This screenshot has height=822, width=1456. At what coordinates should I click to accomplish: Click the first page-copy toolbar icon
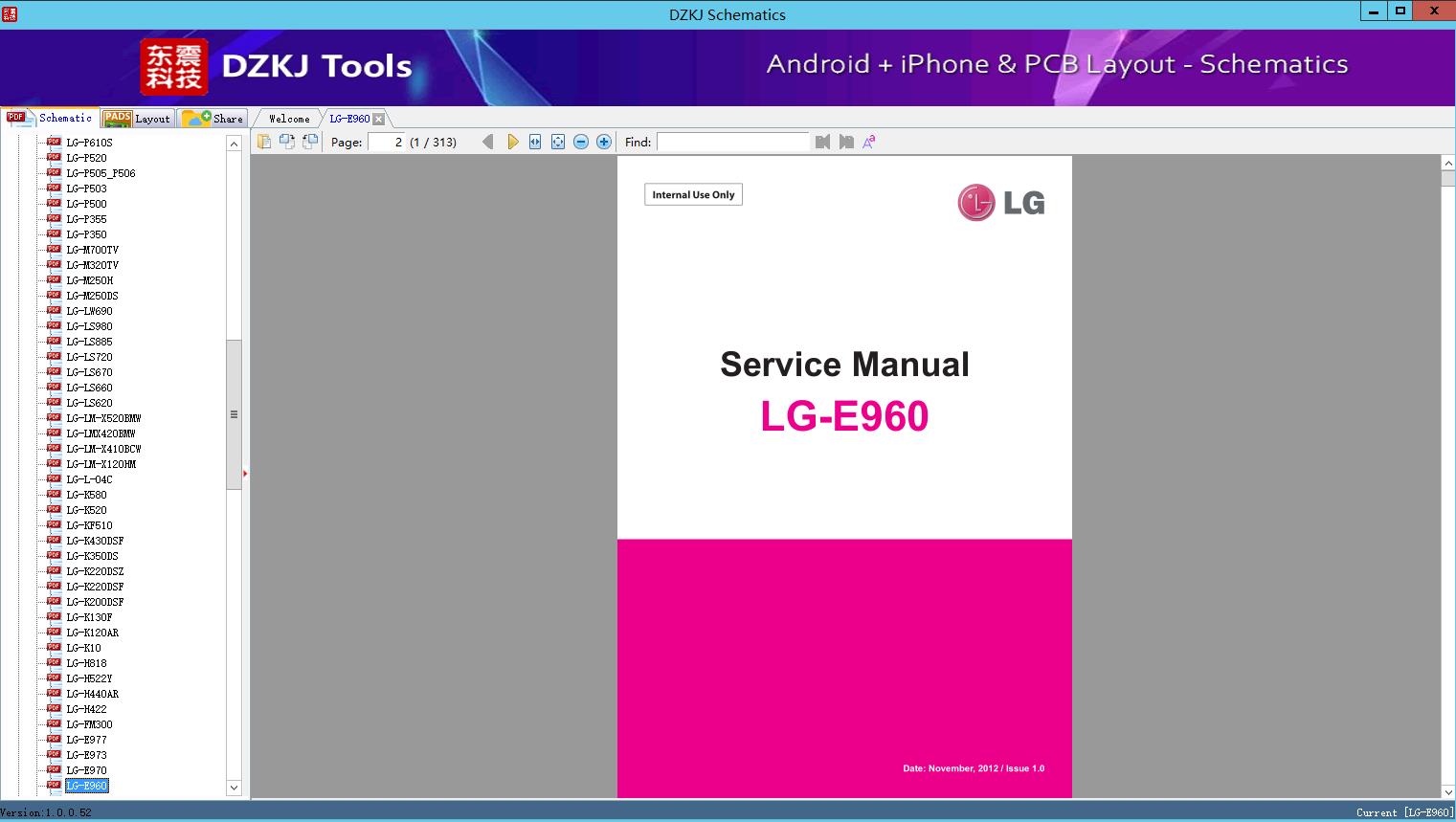point(263,141)
